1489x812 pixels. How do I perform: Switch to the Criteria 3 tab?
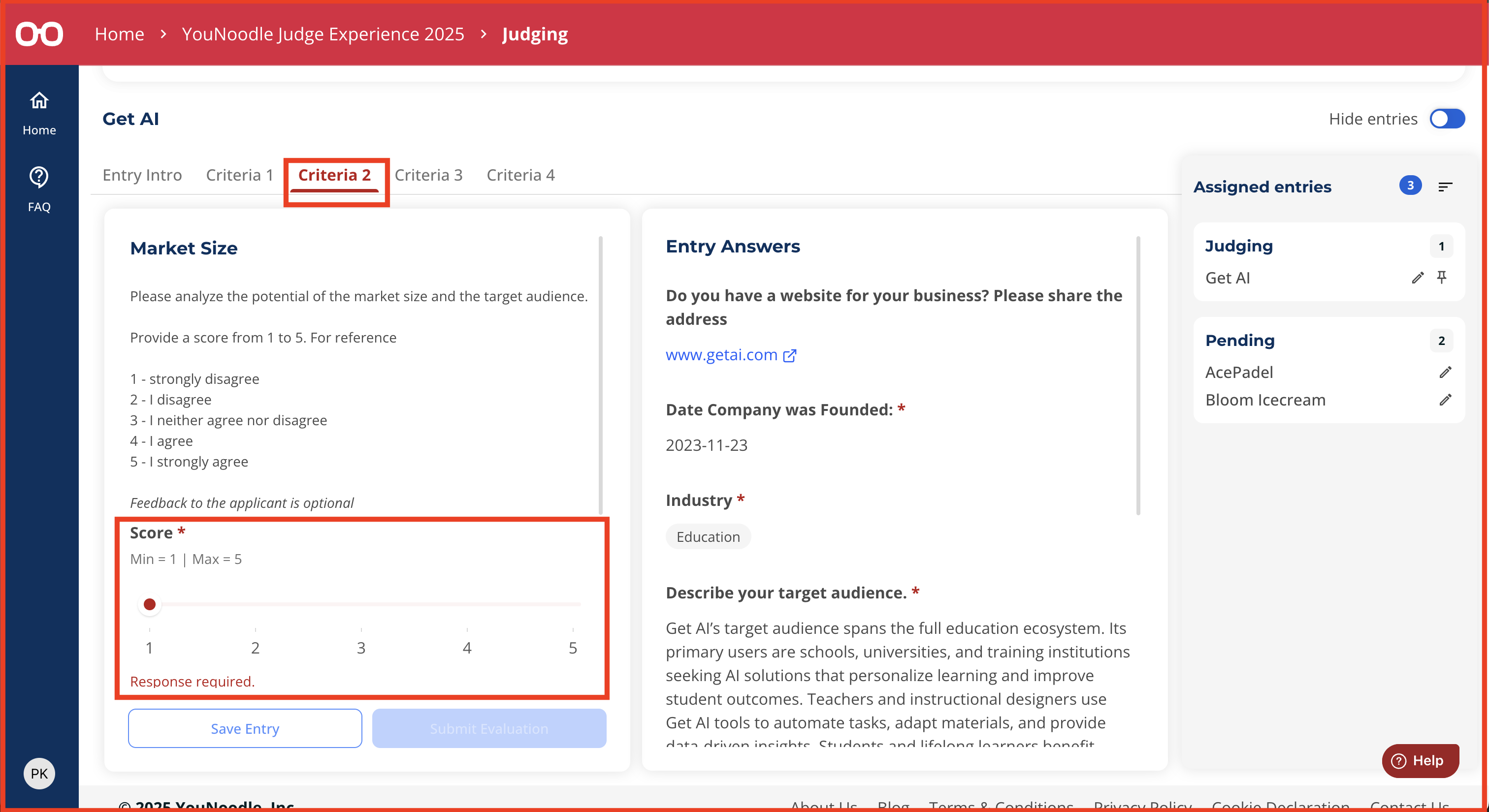tap(428, 175)
